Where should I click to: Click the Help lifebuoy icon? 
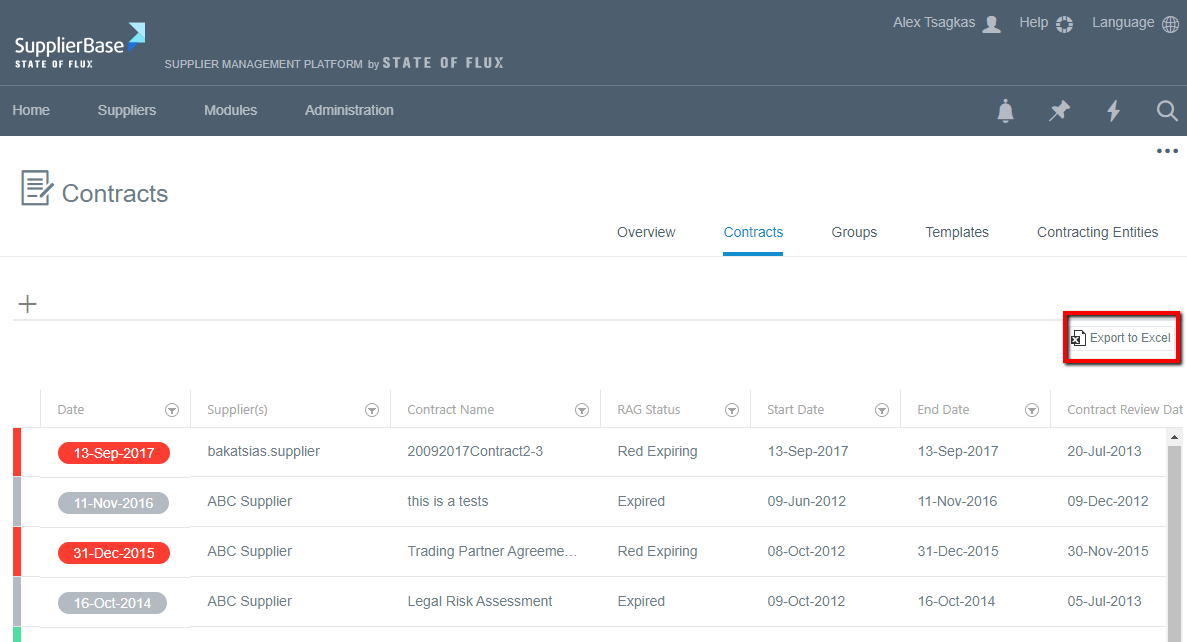1064,24
